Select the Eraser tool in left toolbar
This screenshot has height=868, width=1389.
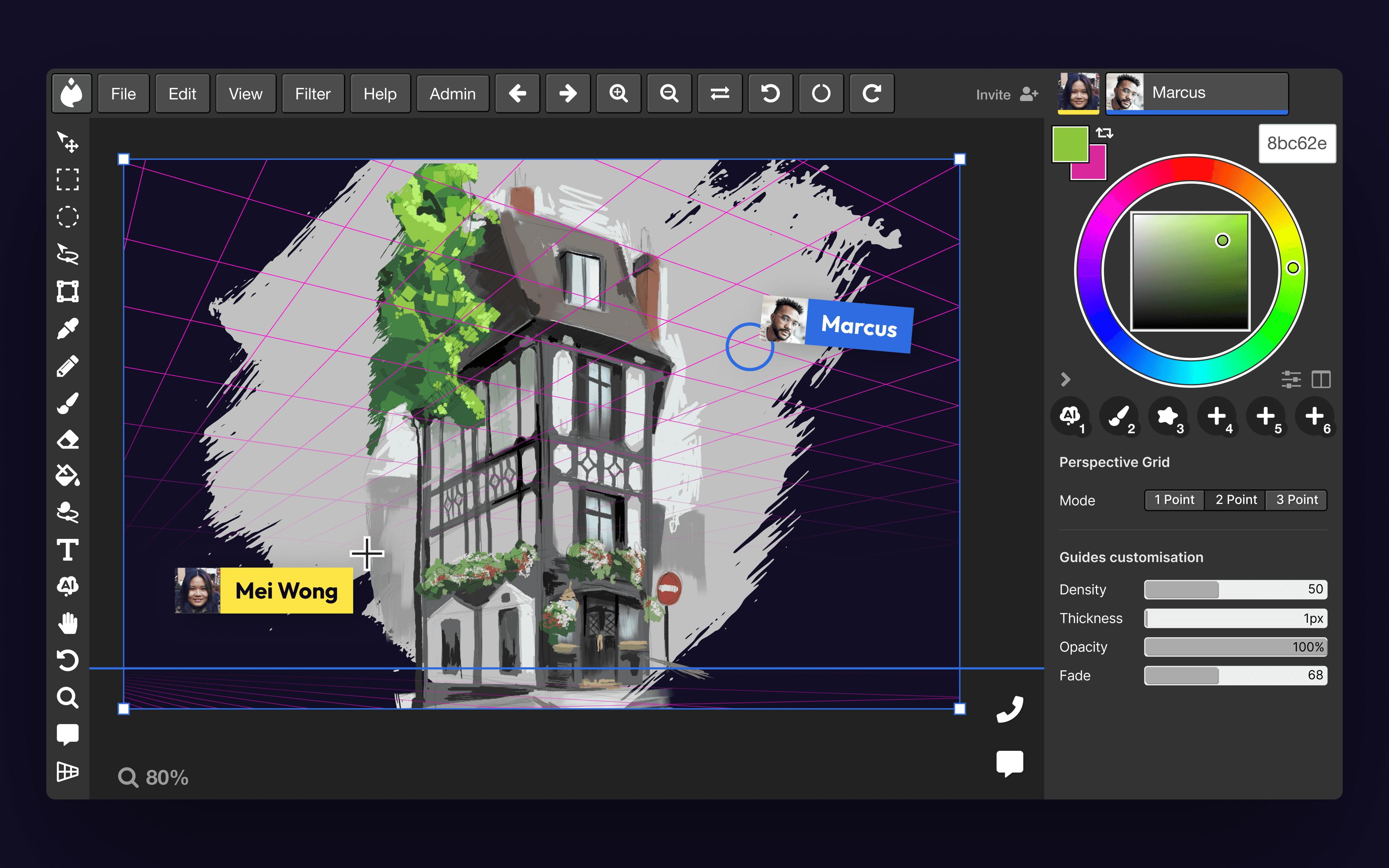[x=68, y=440]
